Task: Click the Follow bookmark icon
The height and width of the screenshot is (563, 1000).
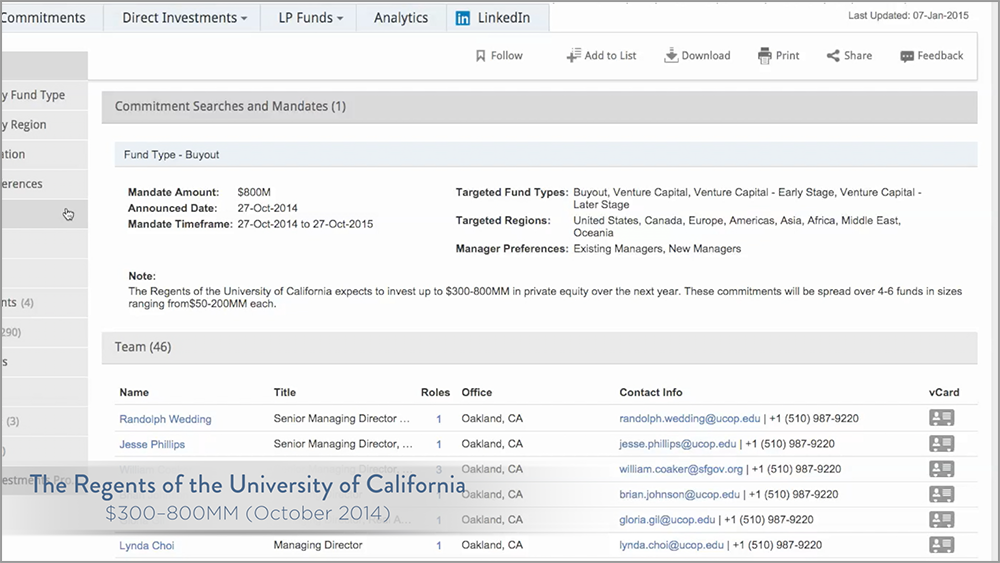Action: 480,56
